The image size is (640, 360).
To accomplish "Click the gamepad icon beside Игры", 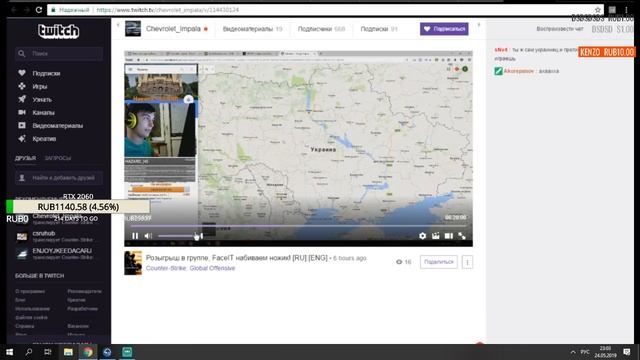I will coord(22,86).
